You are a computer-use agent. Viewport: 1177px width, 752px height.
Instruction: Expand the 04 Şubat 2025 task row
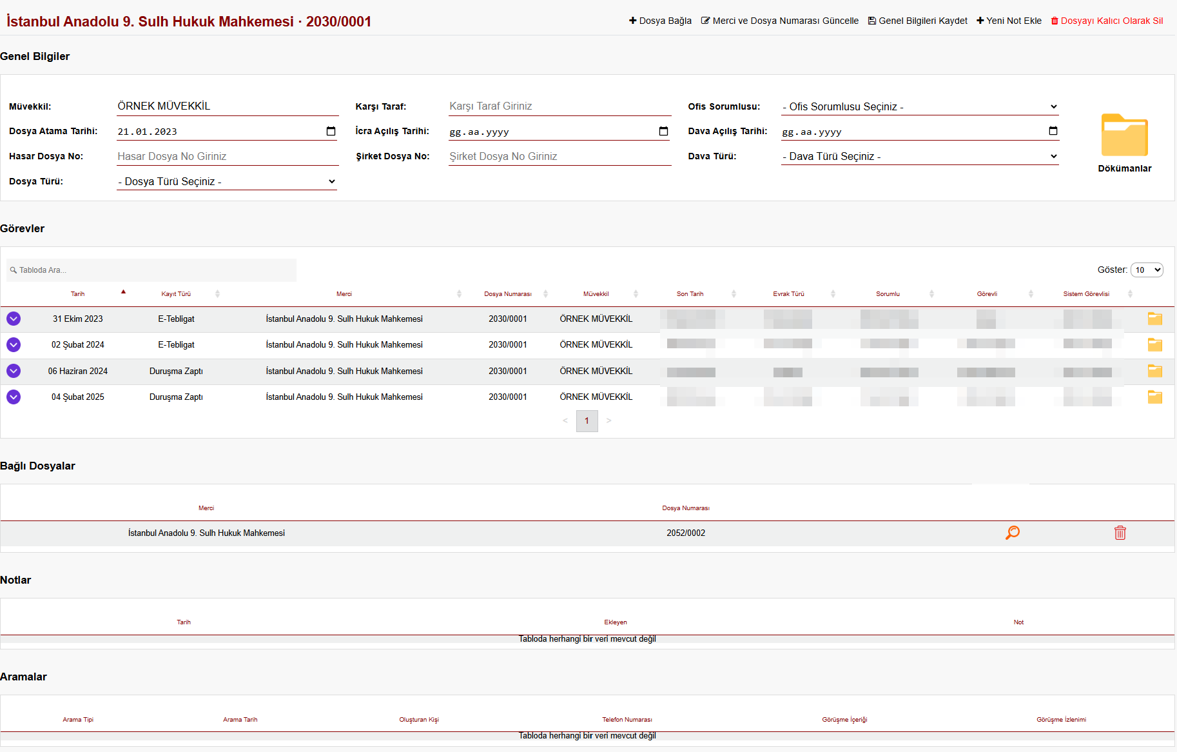pos(14,397)
